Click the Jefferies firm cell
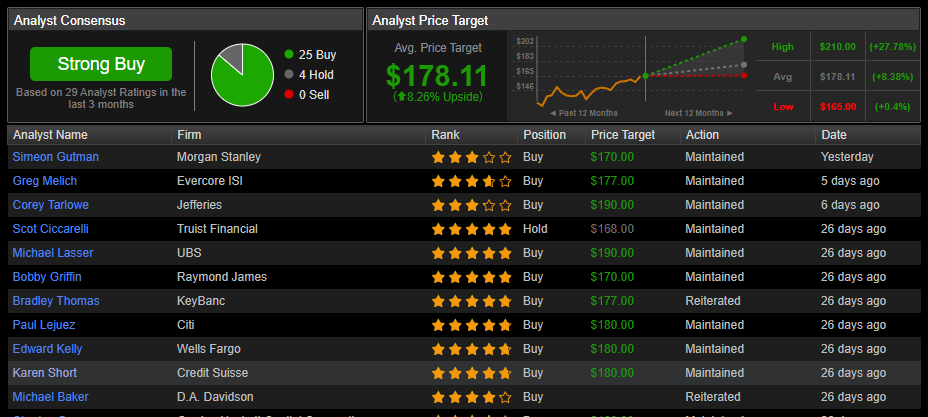Screen dimensions: 928x417 point(199,205)
